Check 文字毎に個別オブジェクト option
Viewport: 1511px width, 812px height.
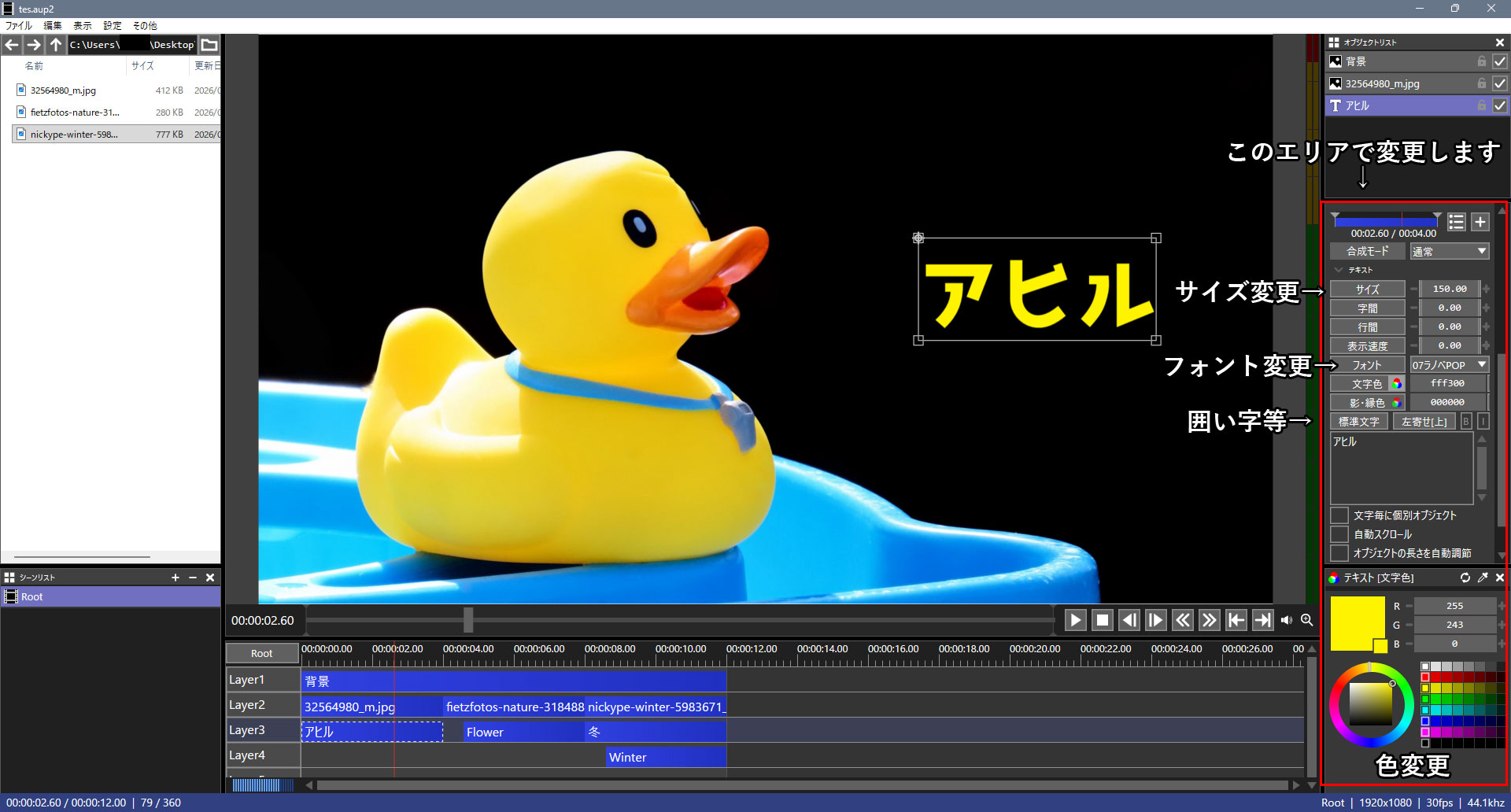1339,515
